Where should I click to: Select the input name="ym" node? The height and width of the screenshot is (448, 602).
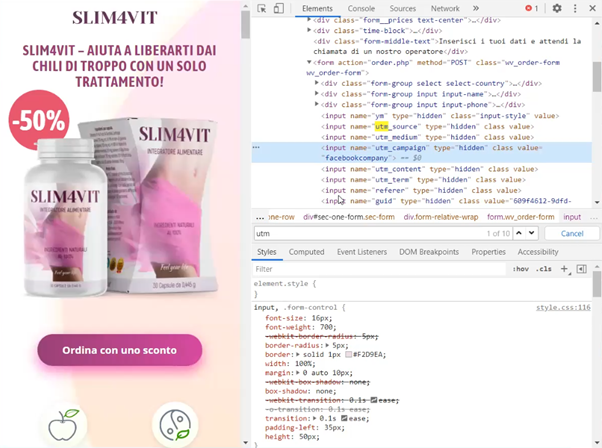coord(440,116)
